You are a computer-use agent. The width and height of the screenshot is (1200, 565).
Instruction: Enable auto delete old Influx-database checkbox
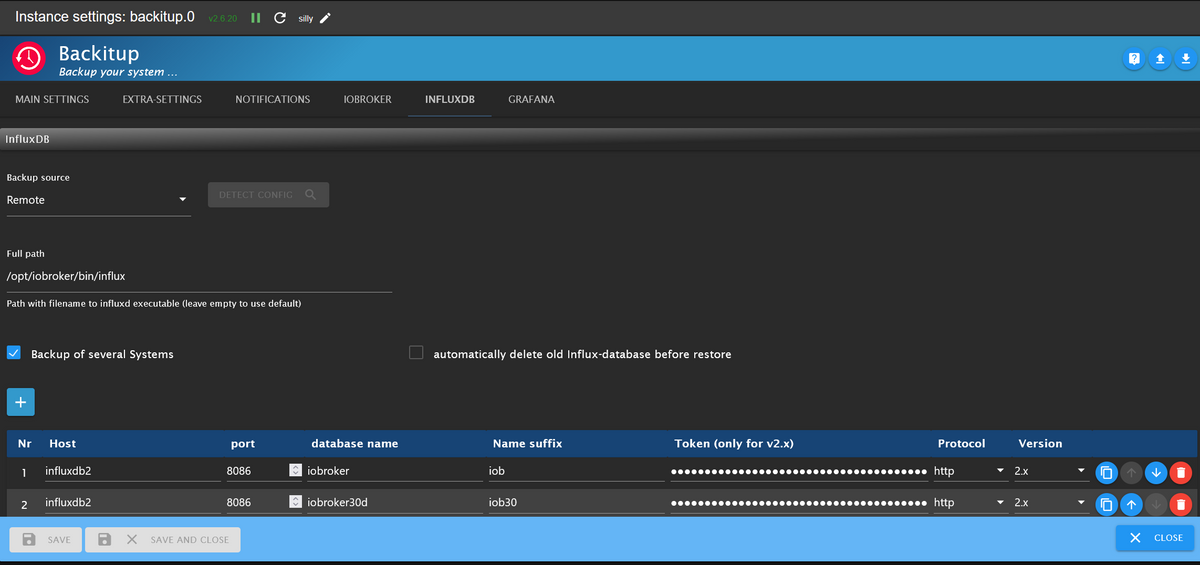tap(417, 353)
